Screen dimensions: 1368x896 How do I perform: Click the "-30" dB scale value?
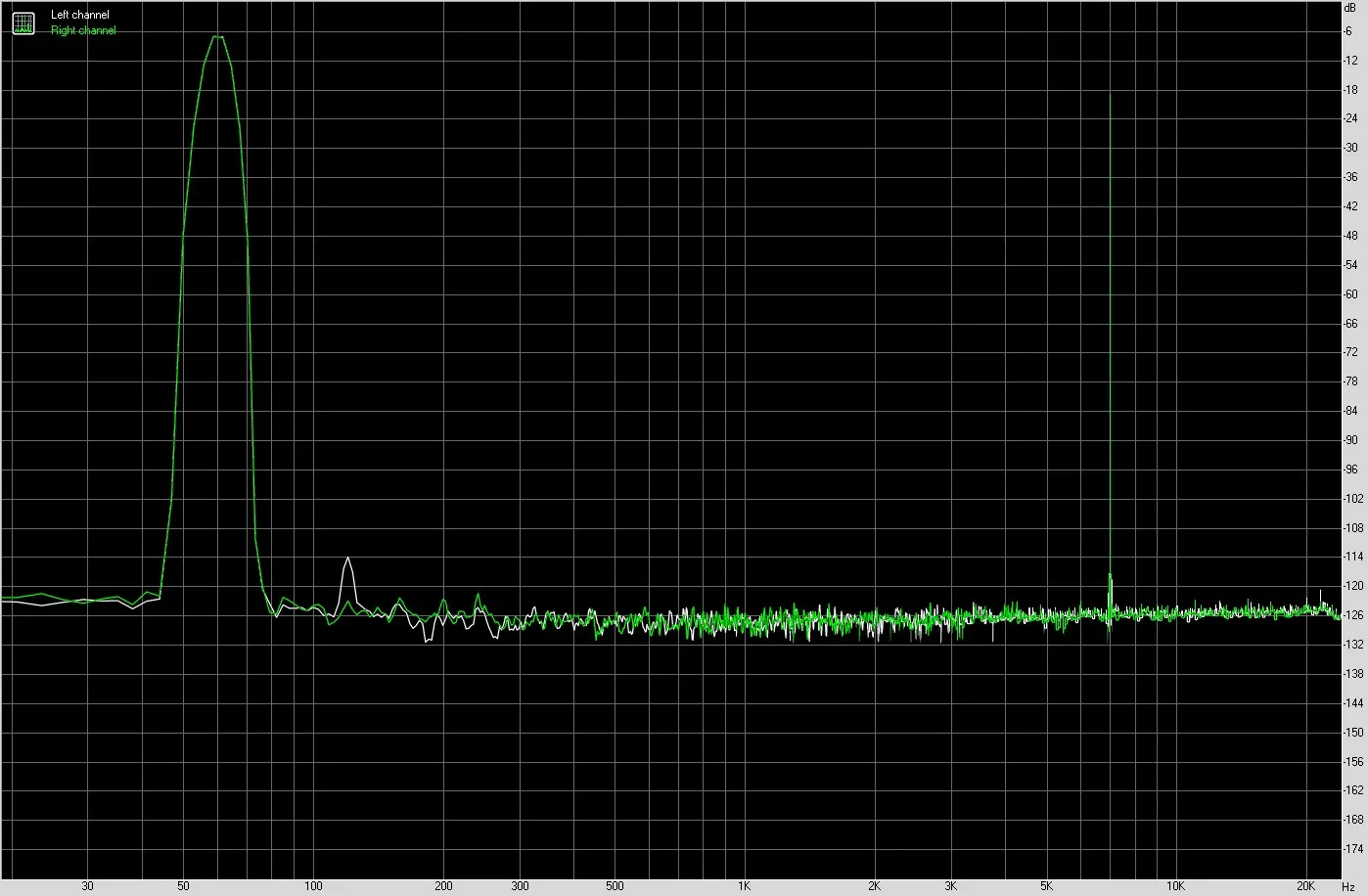(1351, 148)
